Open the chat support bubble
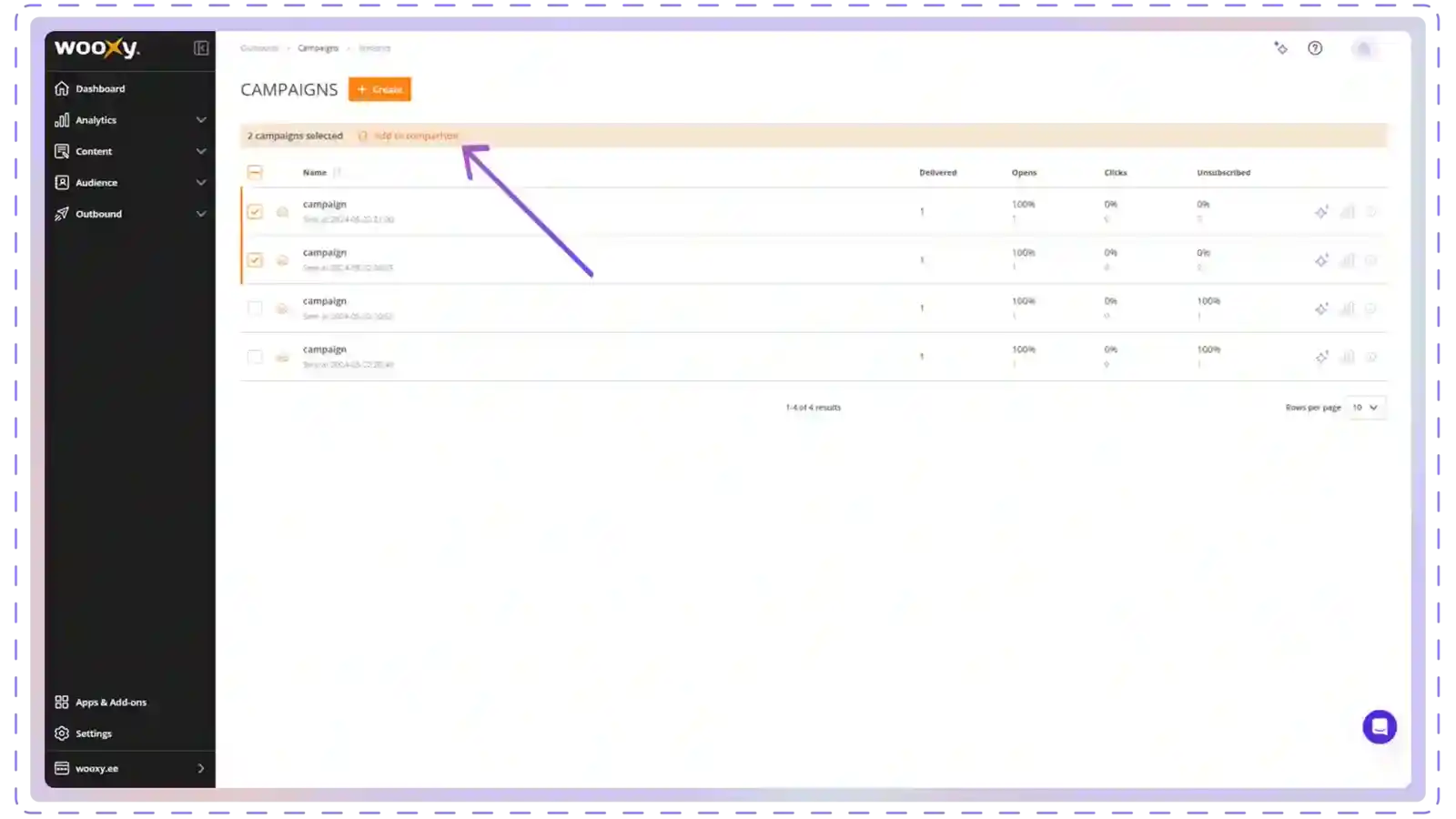This screenshot has height=819, width=1456. click(1379, 727)
